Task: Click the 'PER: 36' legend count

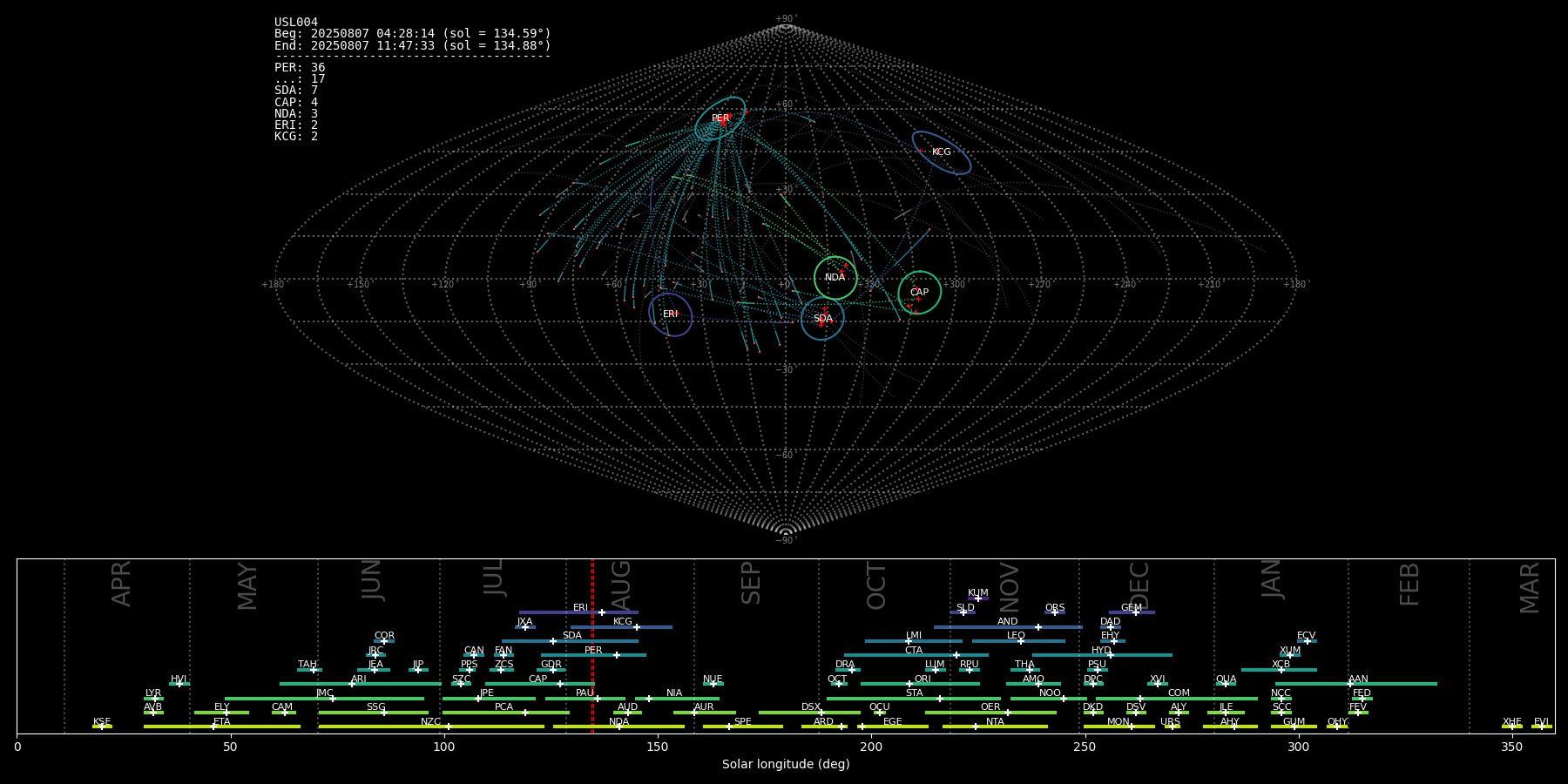Action: click(300, 68)
